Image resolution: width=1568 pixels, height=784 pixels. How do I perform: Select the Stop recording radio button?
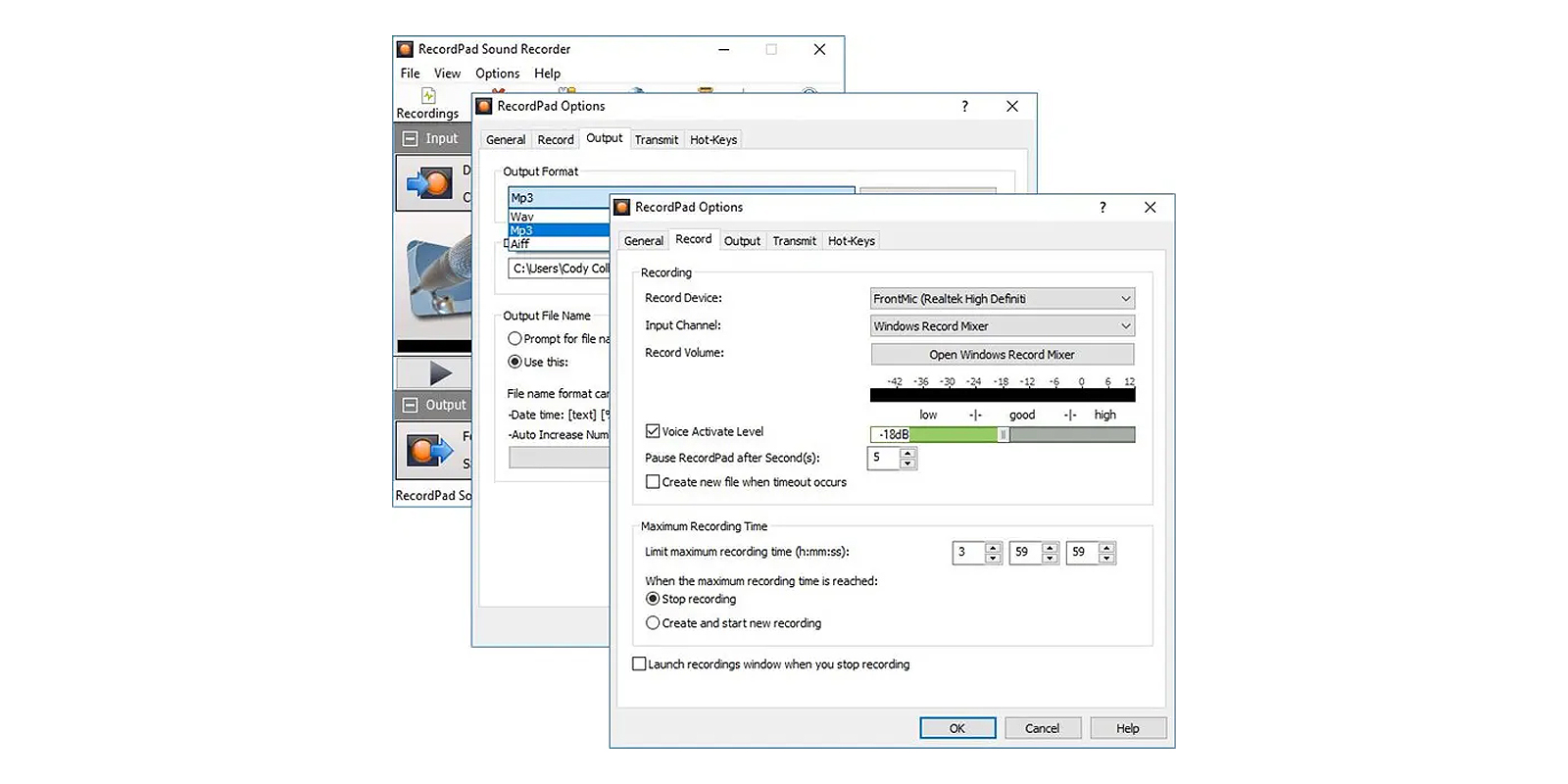pyautogui.click(x=653, y=599)
